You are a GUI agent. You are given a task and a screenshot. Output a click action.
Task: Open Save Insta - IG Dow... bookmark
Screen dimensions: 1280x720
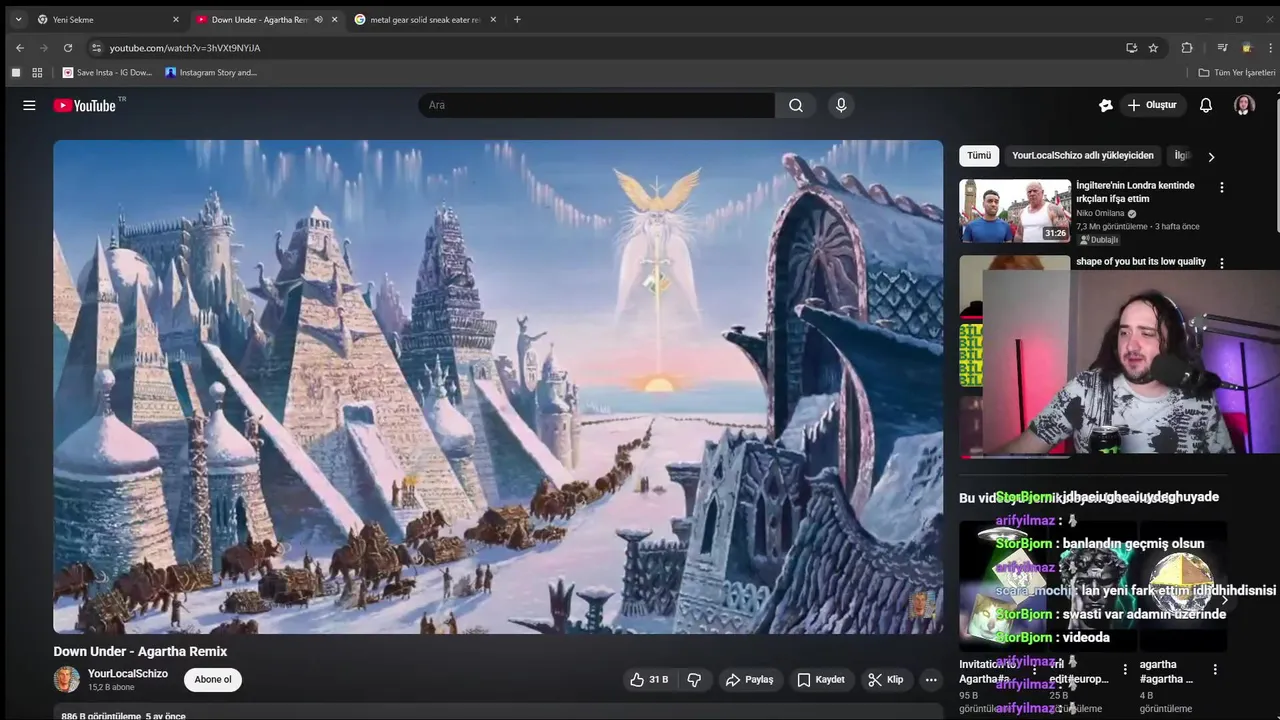coord(107,73)
